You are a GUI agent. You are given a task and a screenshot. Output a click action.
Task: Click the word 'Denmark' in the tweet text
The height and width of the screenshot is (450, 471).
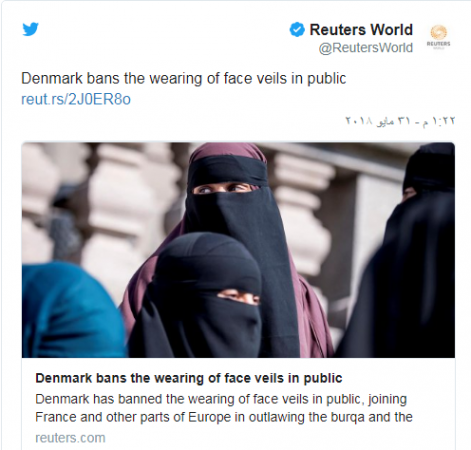pos(52,79)
